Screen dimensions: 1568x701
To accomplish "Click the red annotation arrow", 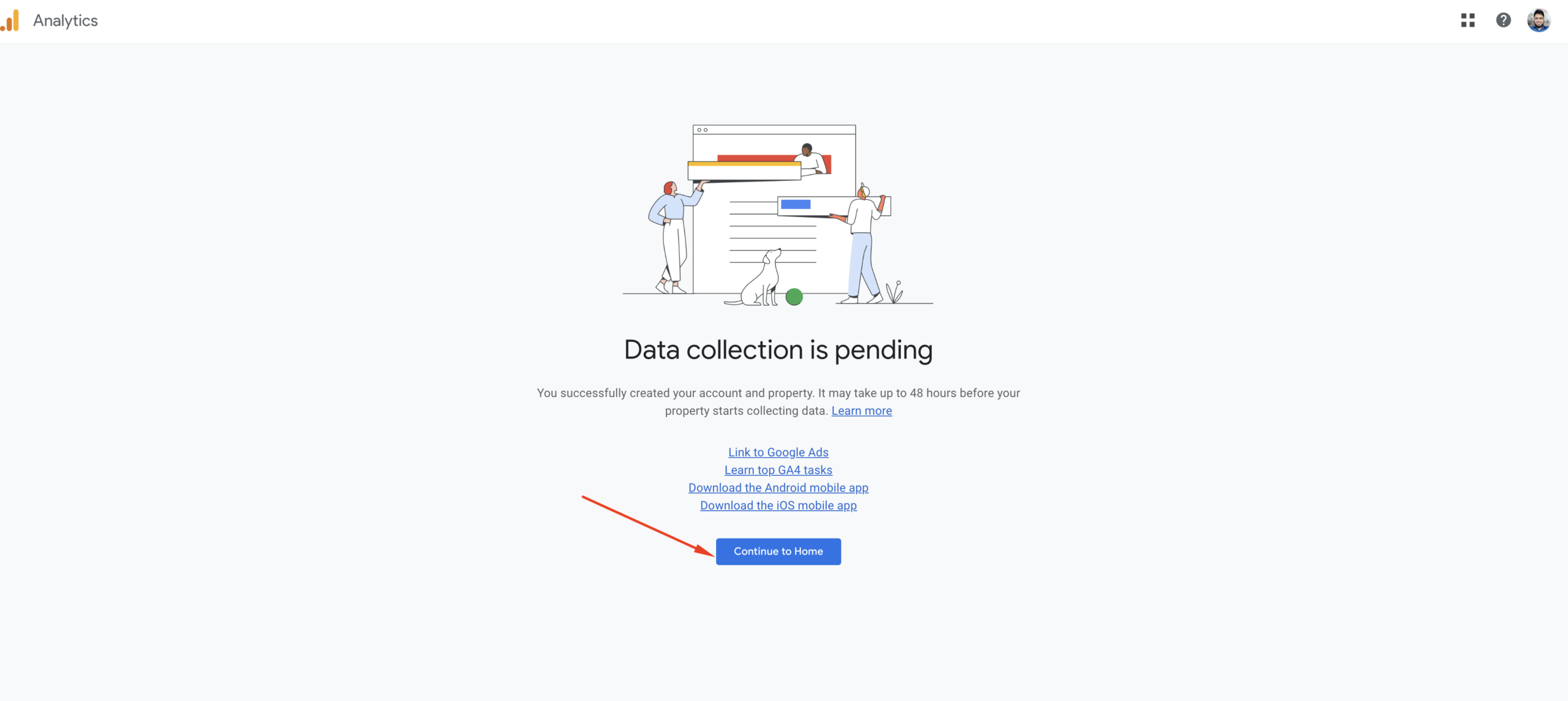I will click(648, 526).
